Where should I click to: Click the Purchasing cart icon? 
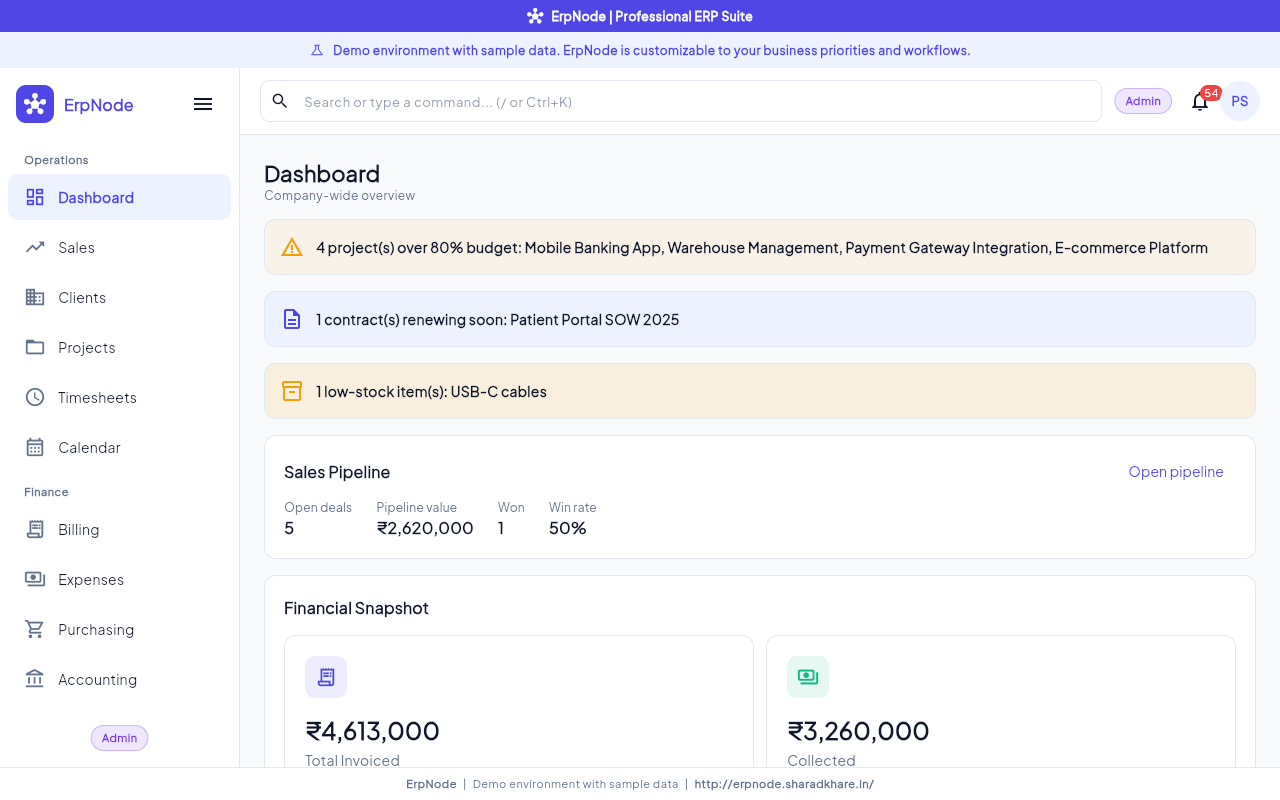point(35,629)
